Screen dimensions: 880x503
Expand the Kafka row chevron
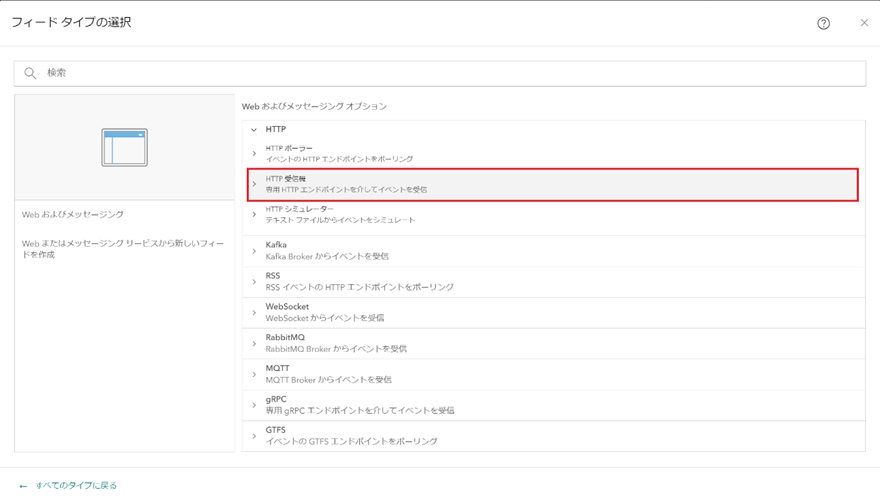[x=254, y=251]
